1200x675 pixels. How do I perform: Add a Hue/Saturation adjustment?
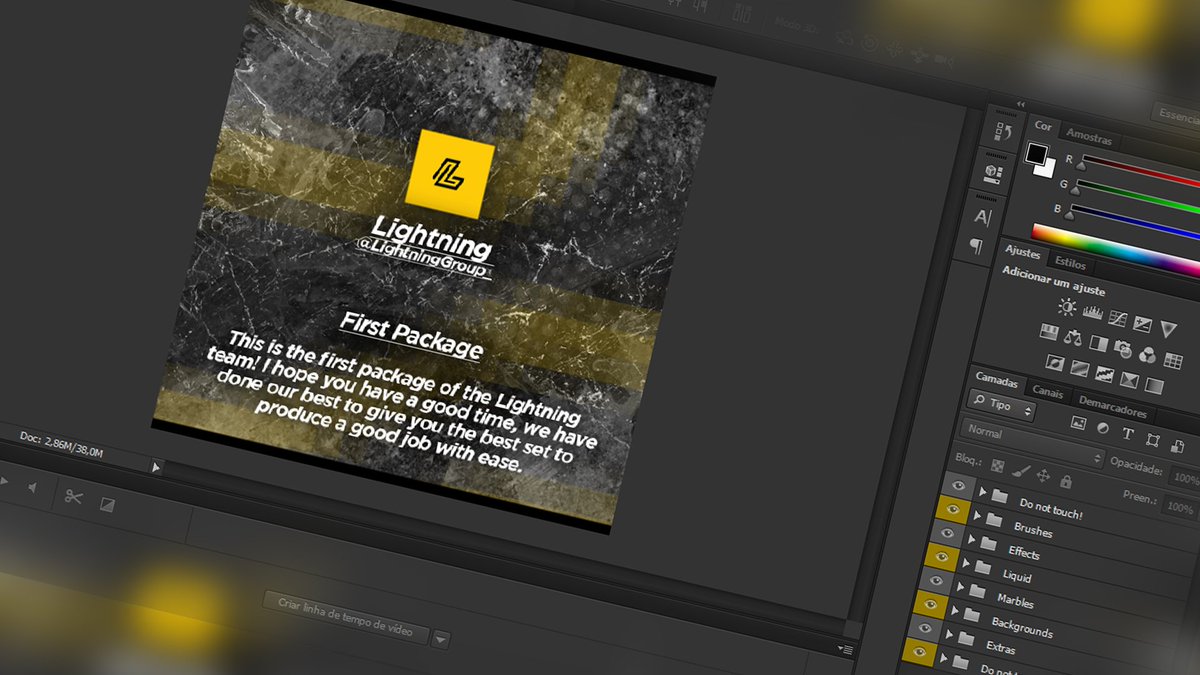(1049, 331)
